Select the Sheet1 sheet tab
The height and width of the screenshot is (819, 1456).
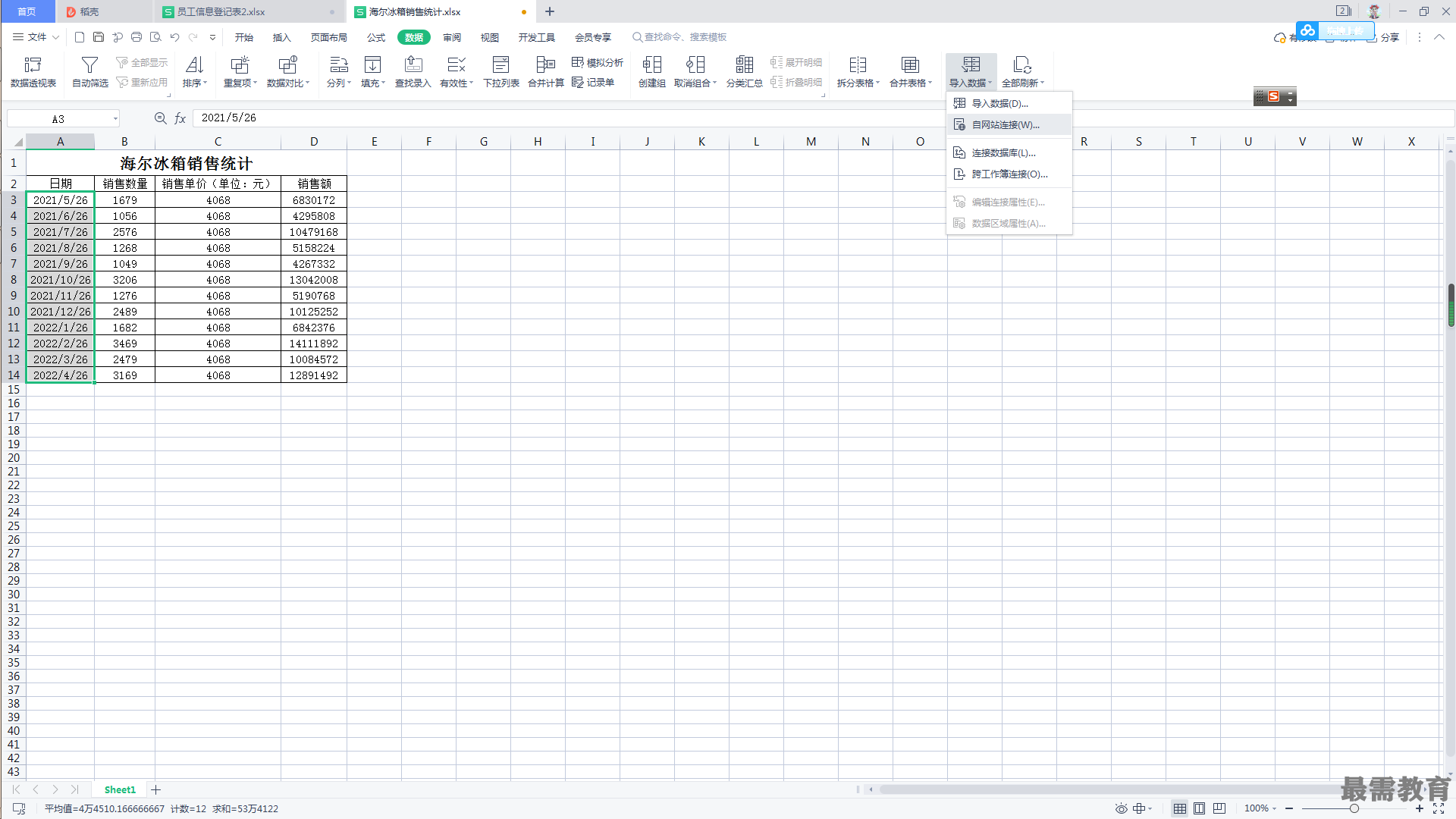tap(120, 790)
